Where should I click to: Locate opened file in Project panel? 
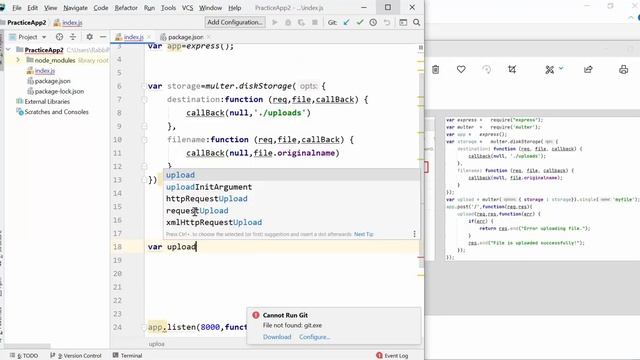pos(60,37)
